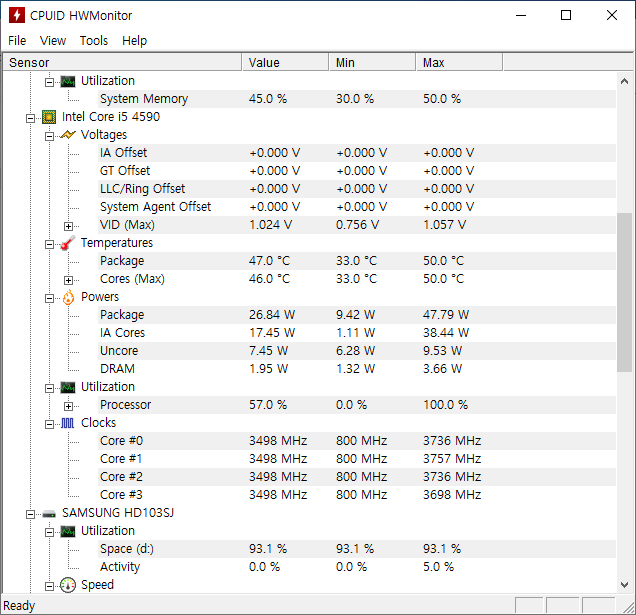The width and height of the screenshot is (636, 615).
Task: Click the CPU Utilization graph icon above Processor
Action: (68, 387)
